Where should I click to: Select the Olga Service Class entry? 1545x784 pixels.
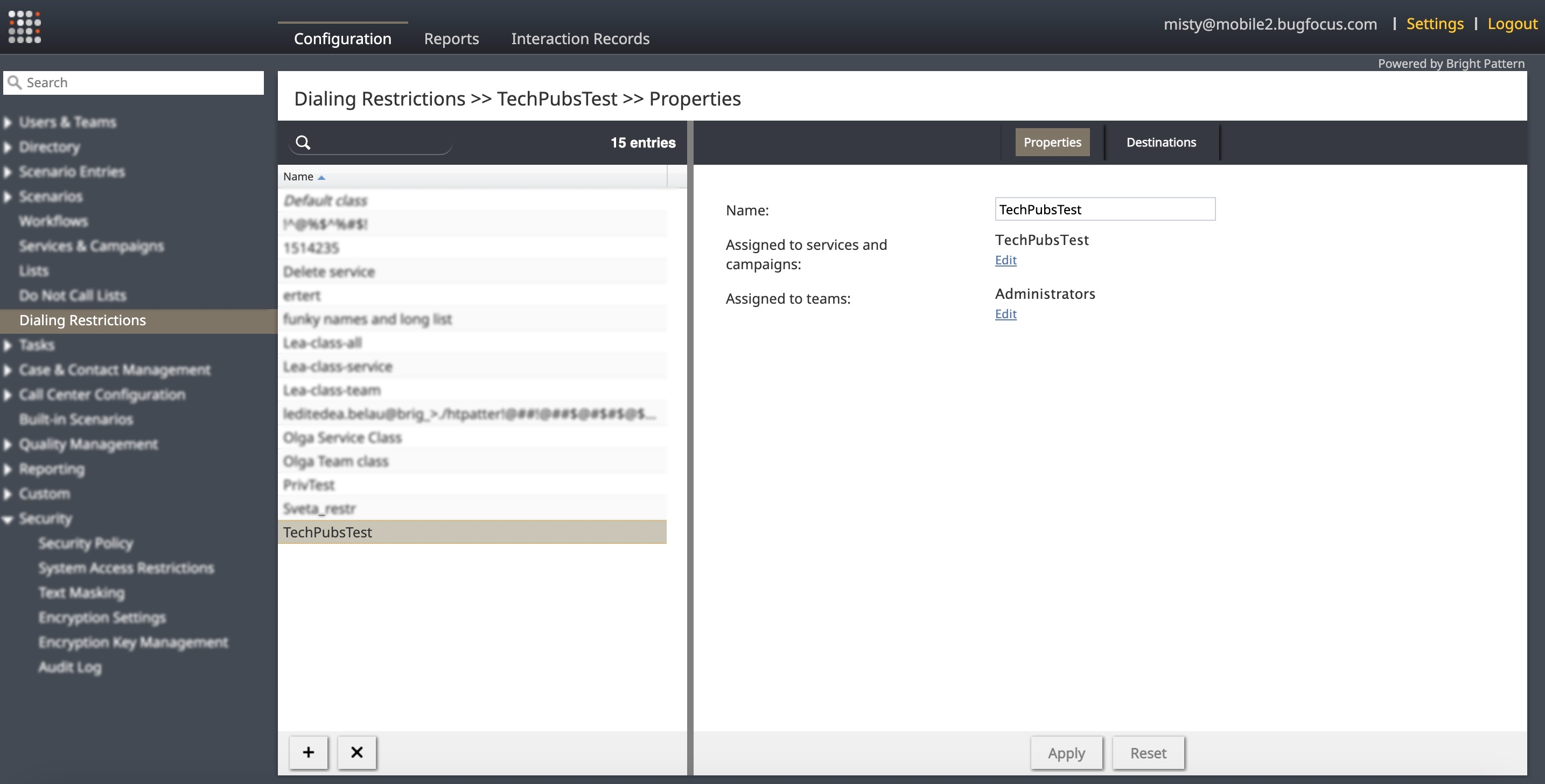pyautogui.click(x=472, y=437)
